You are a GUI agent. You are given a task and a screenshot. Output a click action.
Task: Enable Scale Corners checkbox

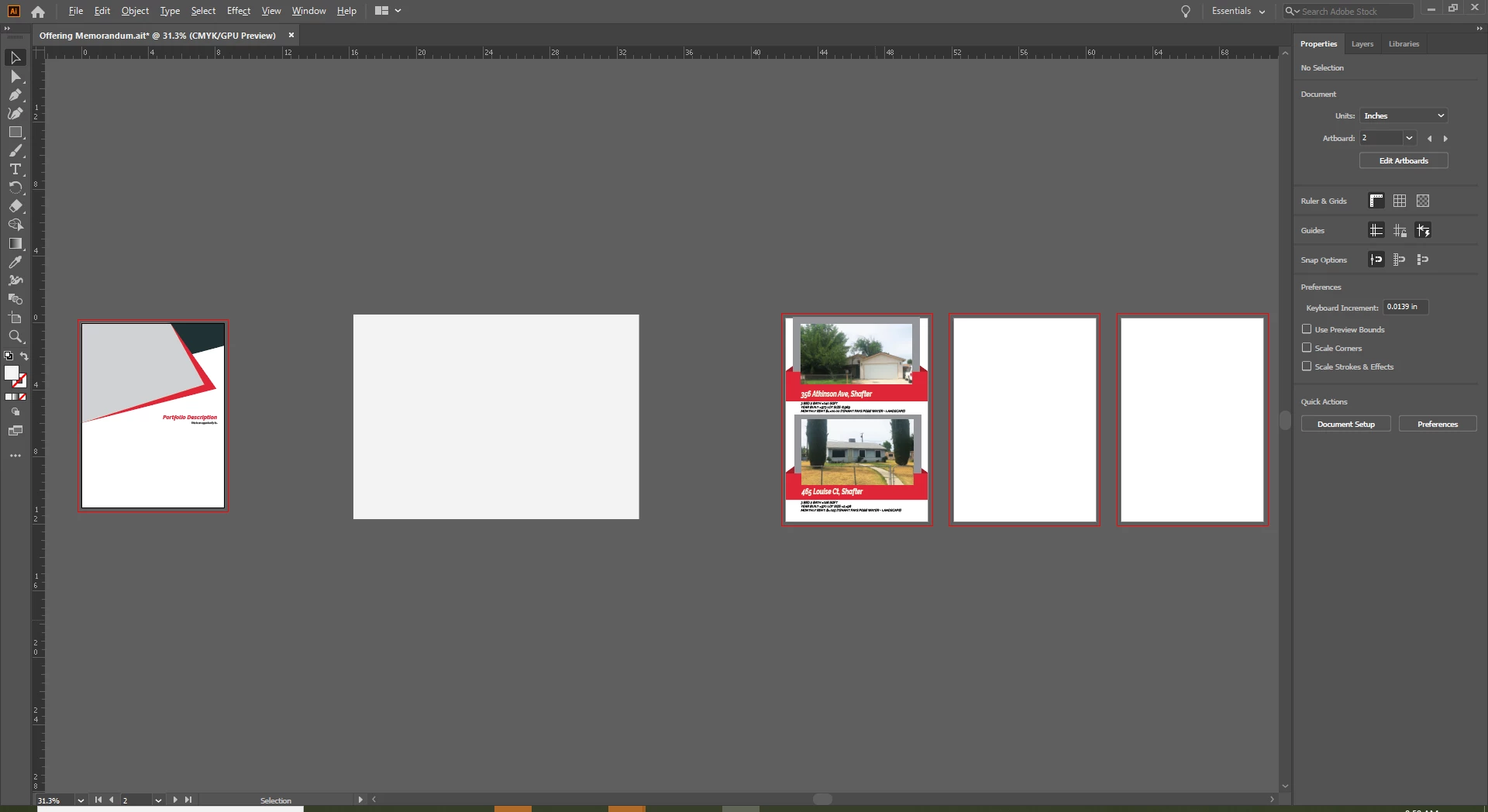(x=1307, y=348)
